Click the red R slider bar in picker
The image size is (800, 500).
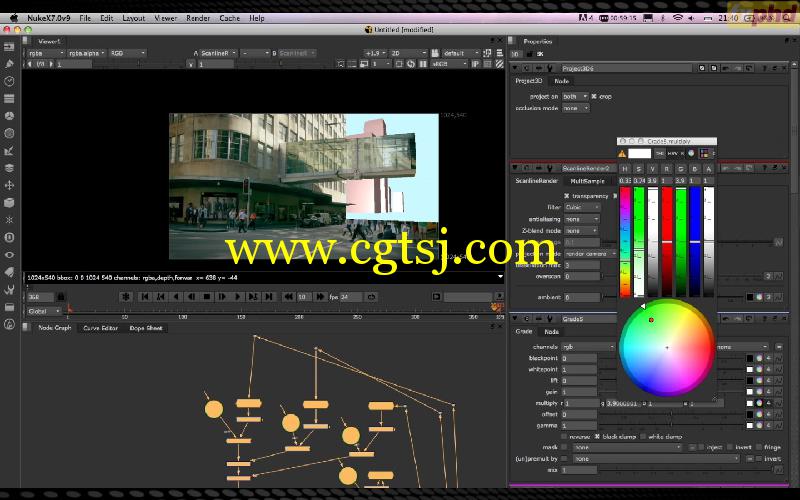click(667, 242)
